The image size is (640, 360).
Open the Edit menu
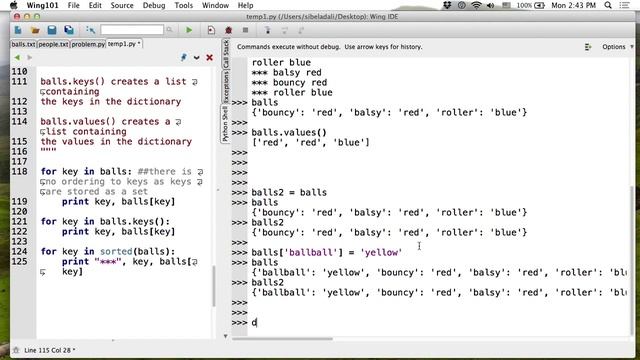pos(95,5)
